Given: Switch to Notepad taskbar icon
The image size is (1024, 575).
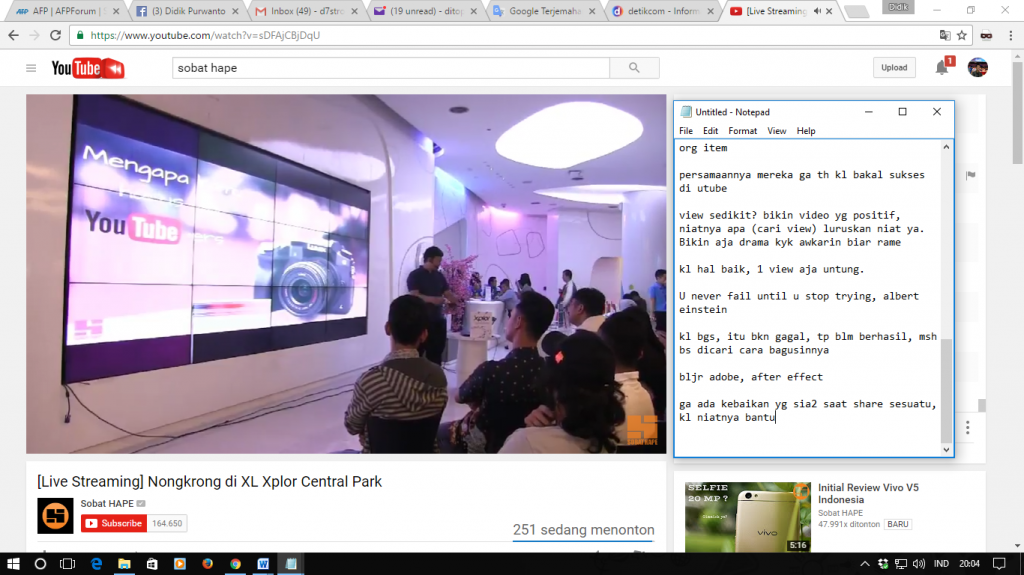Looking at the screenshot, I should [x=291, y=563].
